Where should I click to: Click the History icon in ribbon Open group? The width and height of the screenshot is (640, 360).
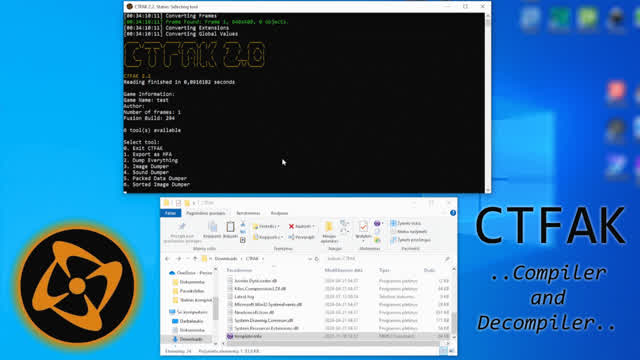click(x=377, y=240)
